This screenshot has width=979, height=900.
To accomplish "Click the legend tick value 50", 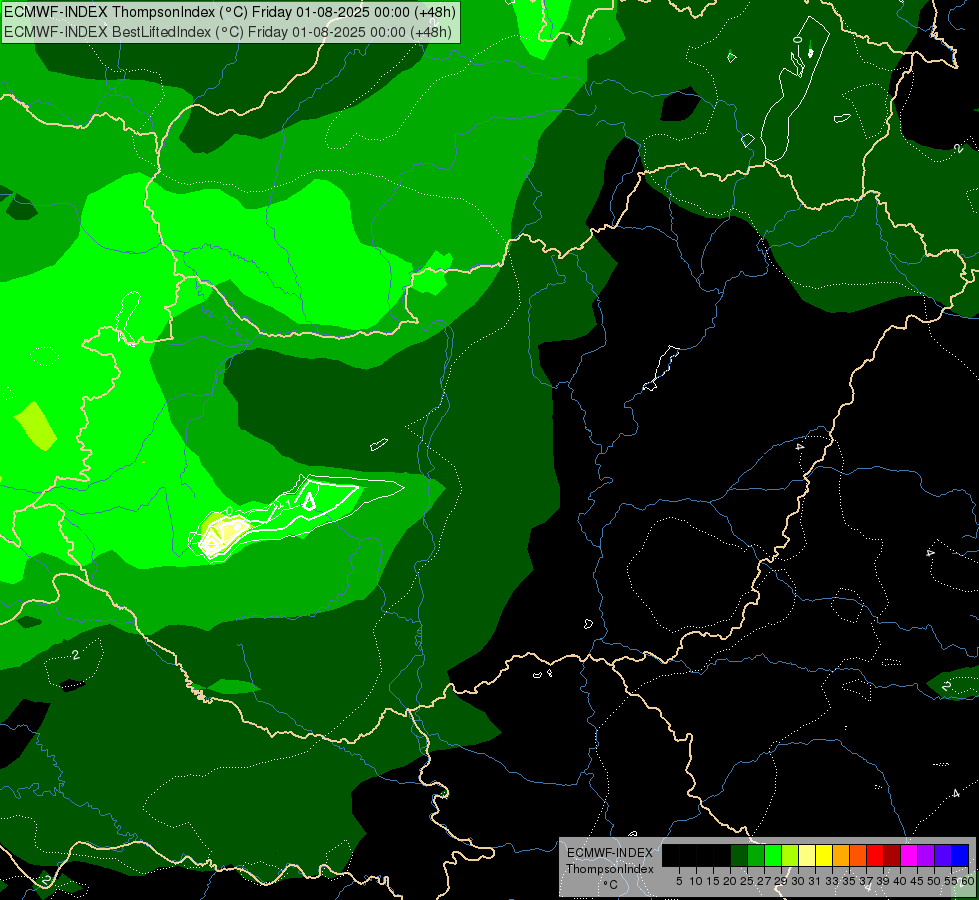I will 935,881.
